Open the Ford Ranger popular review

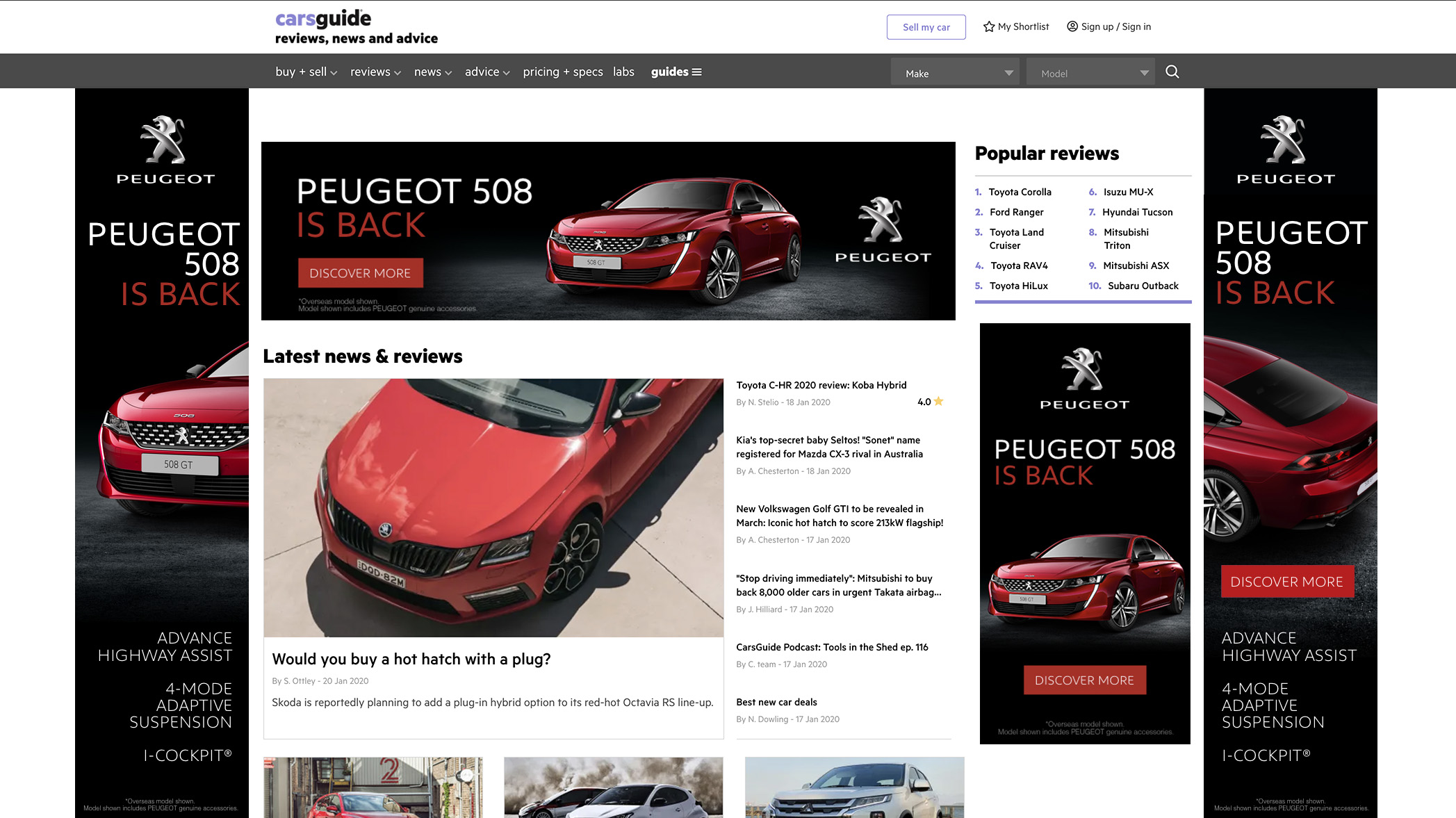pyautogui.click(x=1016, y=212)
